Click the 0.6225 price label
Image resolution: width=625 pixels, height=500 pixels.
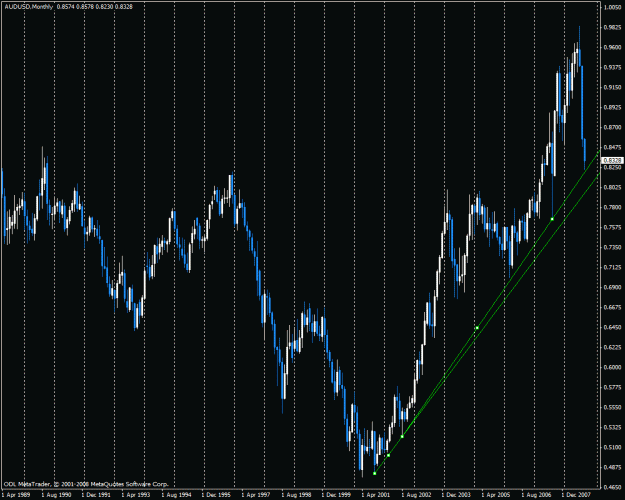(x=613, y=347)
